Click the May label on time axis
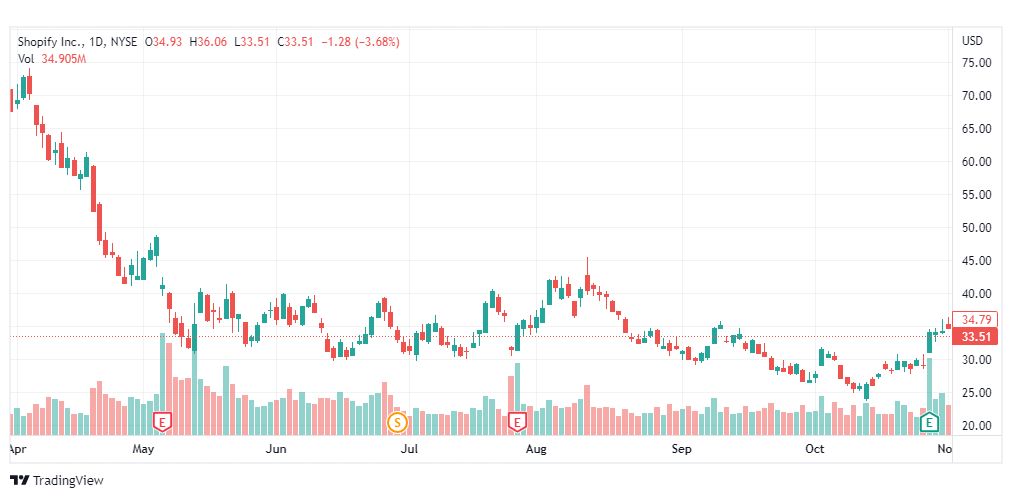 pos(143,448)
